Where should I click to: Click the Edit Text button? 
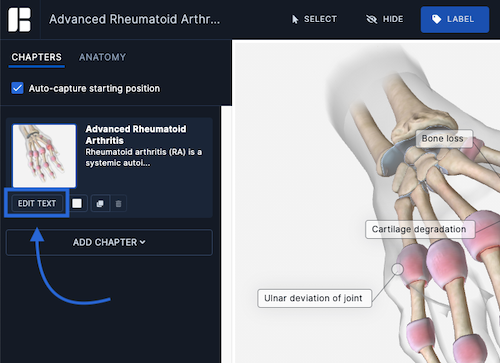(37, 203)
